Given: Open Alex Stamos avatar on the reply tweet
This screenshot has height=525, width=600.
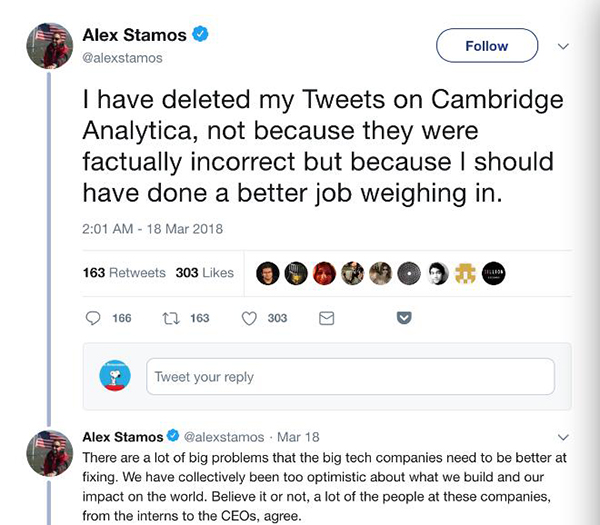Looking at the screenshot, I should click(49, 453).
